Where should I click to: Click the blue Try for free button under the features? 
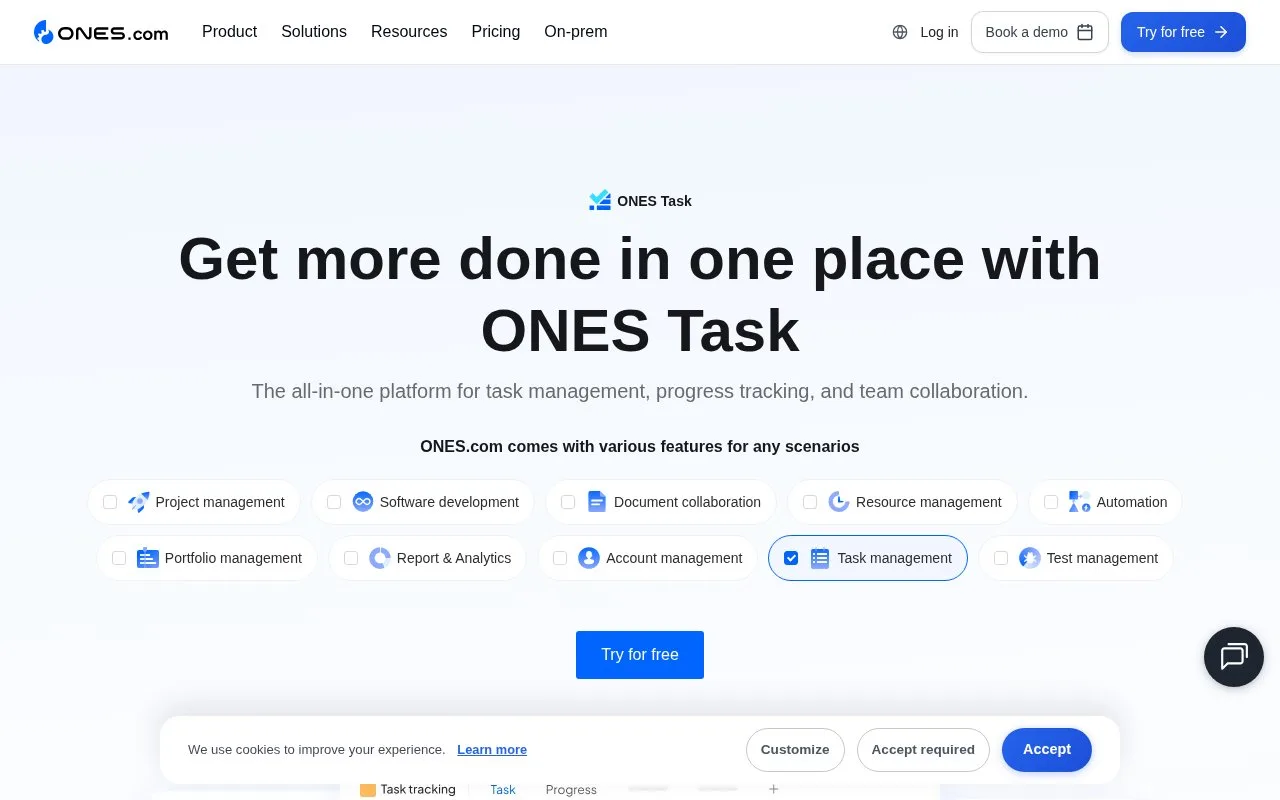640,655
